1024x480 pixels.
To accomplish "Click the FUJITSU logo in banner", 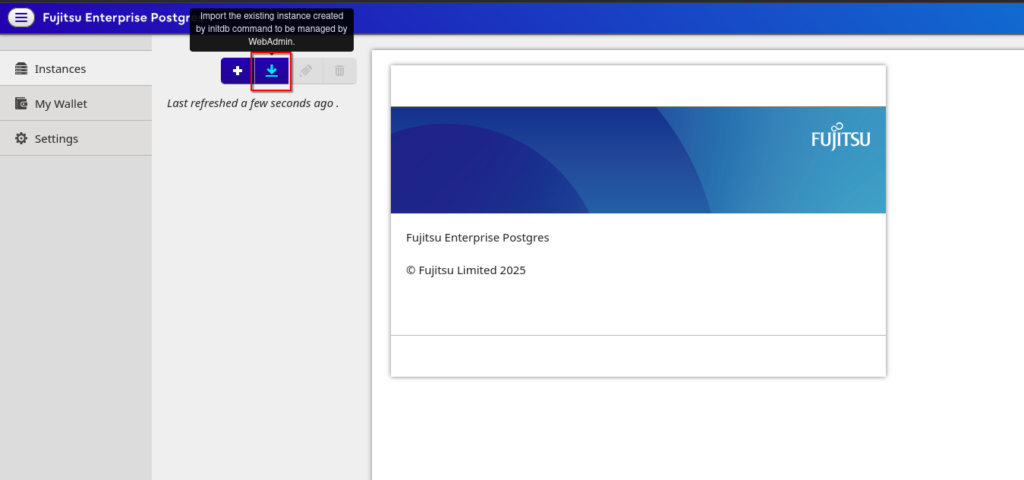I will (840, 139).
